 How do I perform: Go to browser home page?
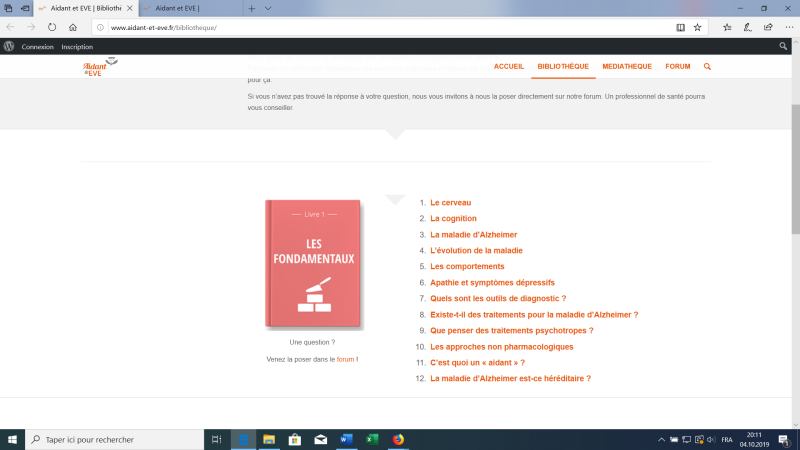73,27
